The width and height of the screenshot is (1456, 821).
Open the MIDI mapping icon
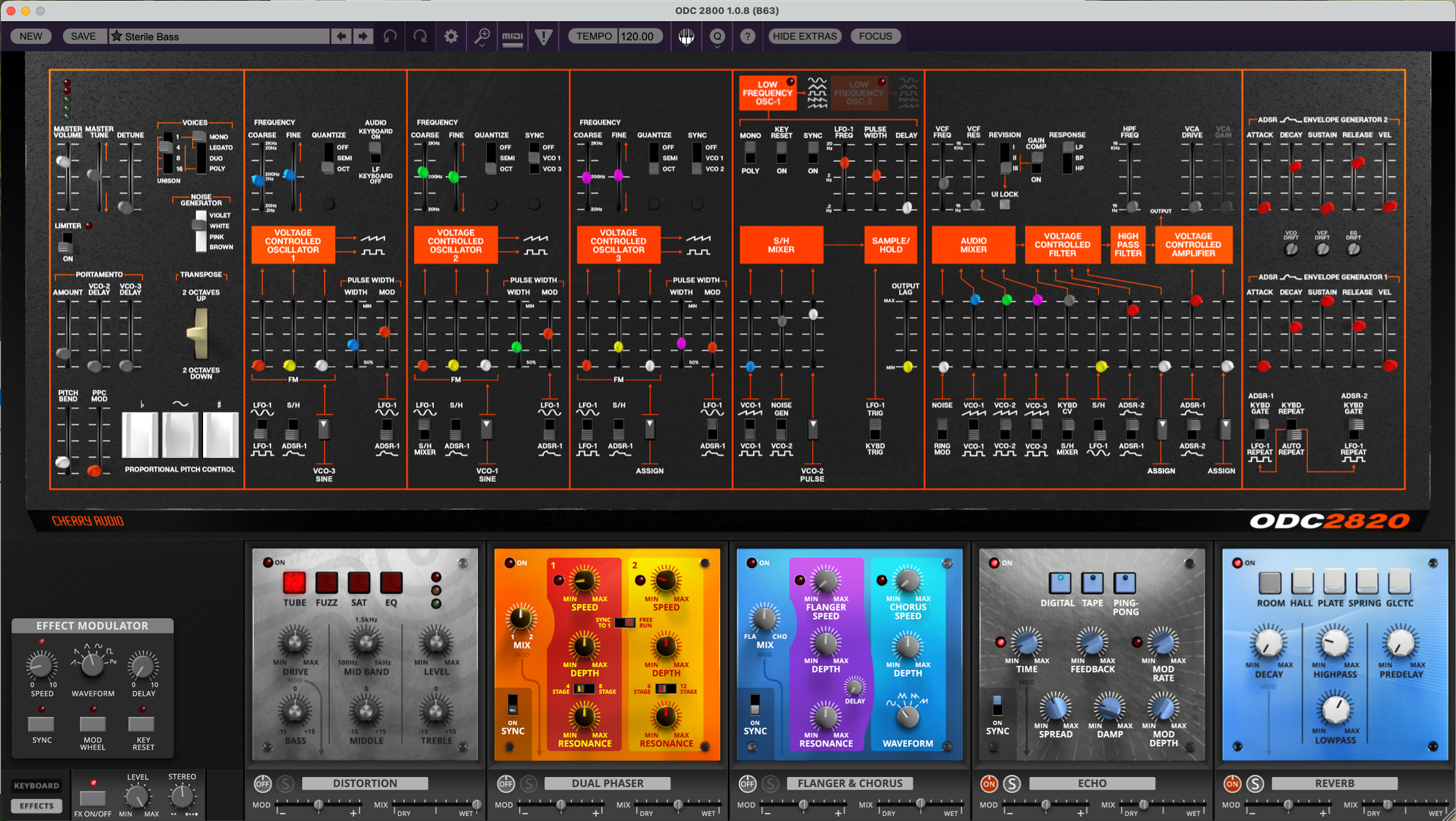pos(512,36)
